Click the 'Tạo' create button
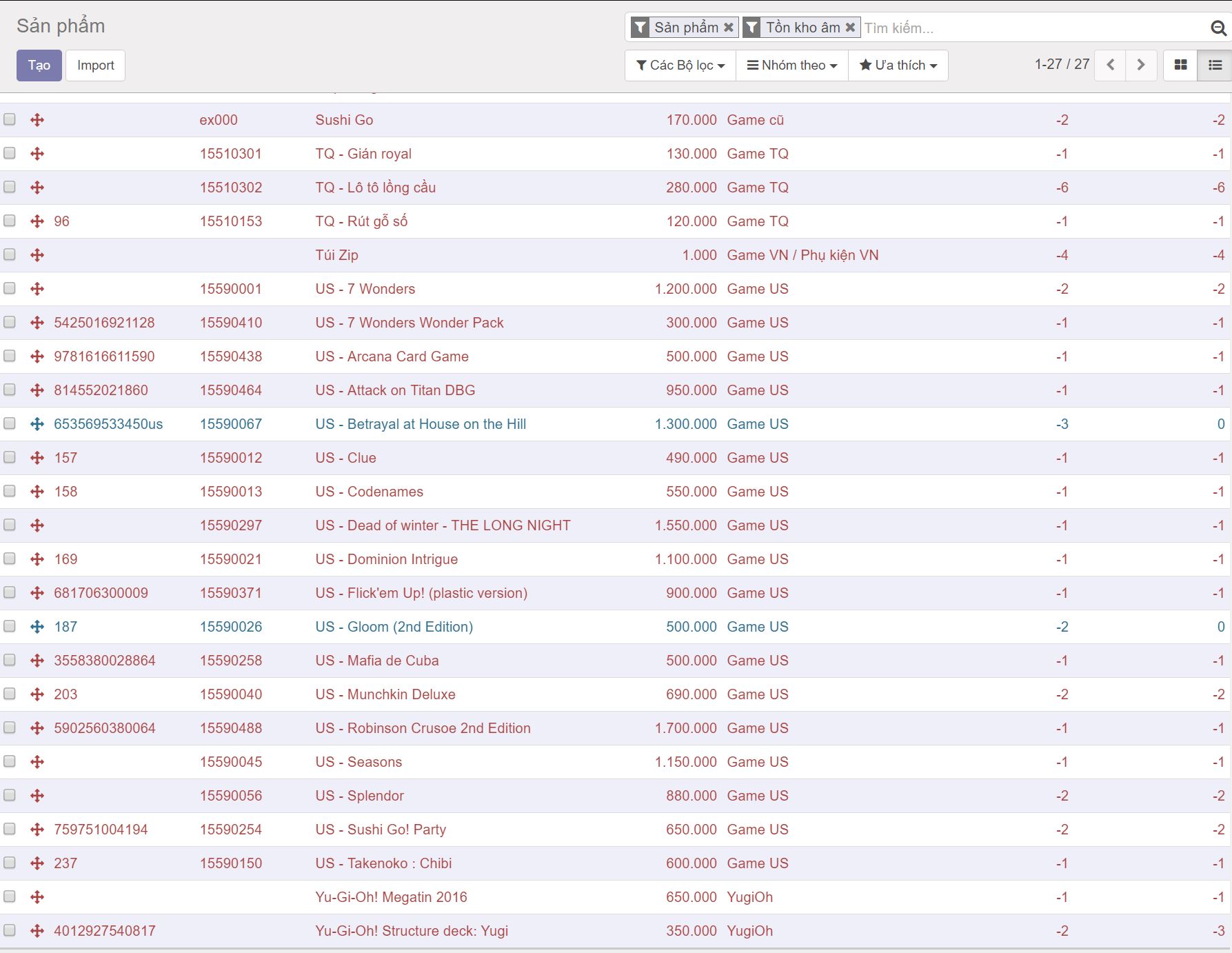 [x=39, y=66]
